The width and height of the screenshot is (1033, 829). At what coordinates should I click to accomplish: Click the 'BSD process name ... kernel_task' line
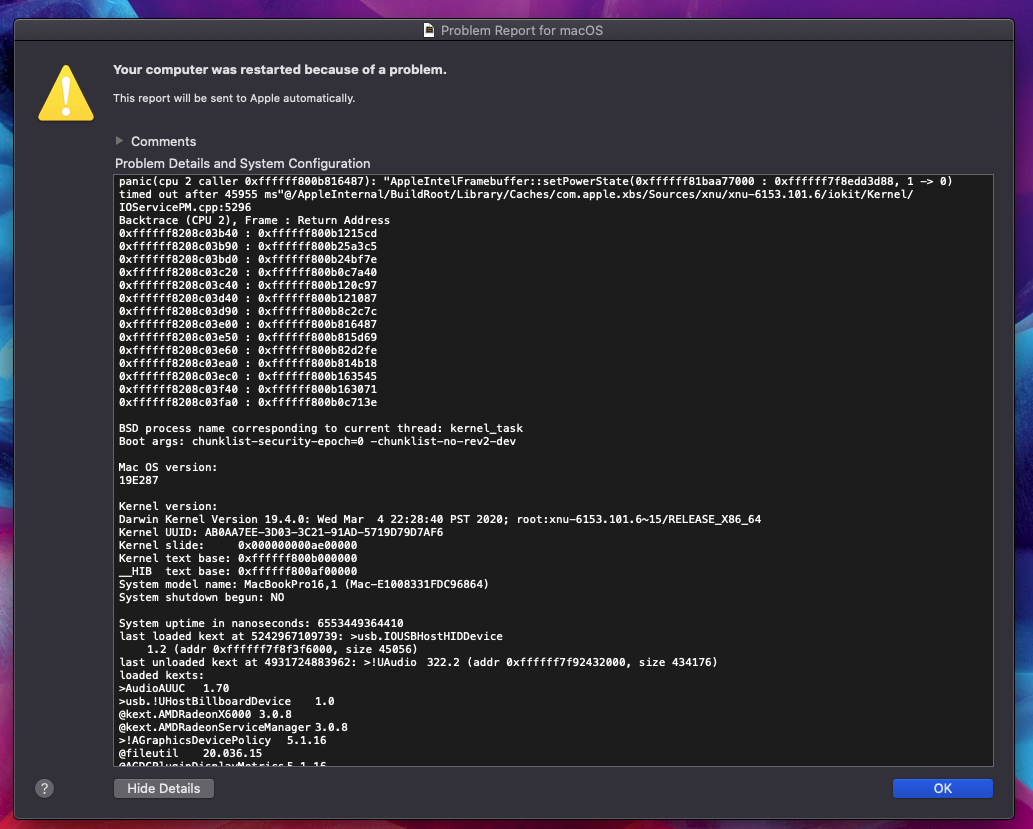pyautogui.click(x=321, y=428)
